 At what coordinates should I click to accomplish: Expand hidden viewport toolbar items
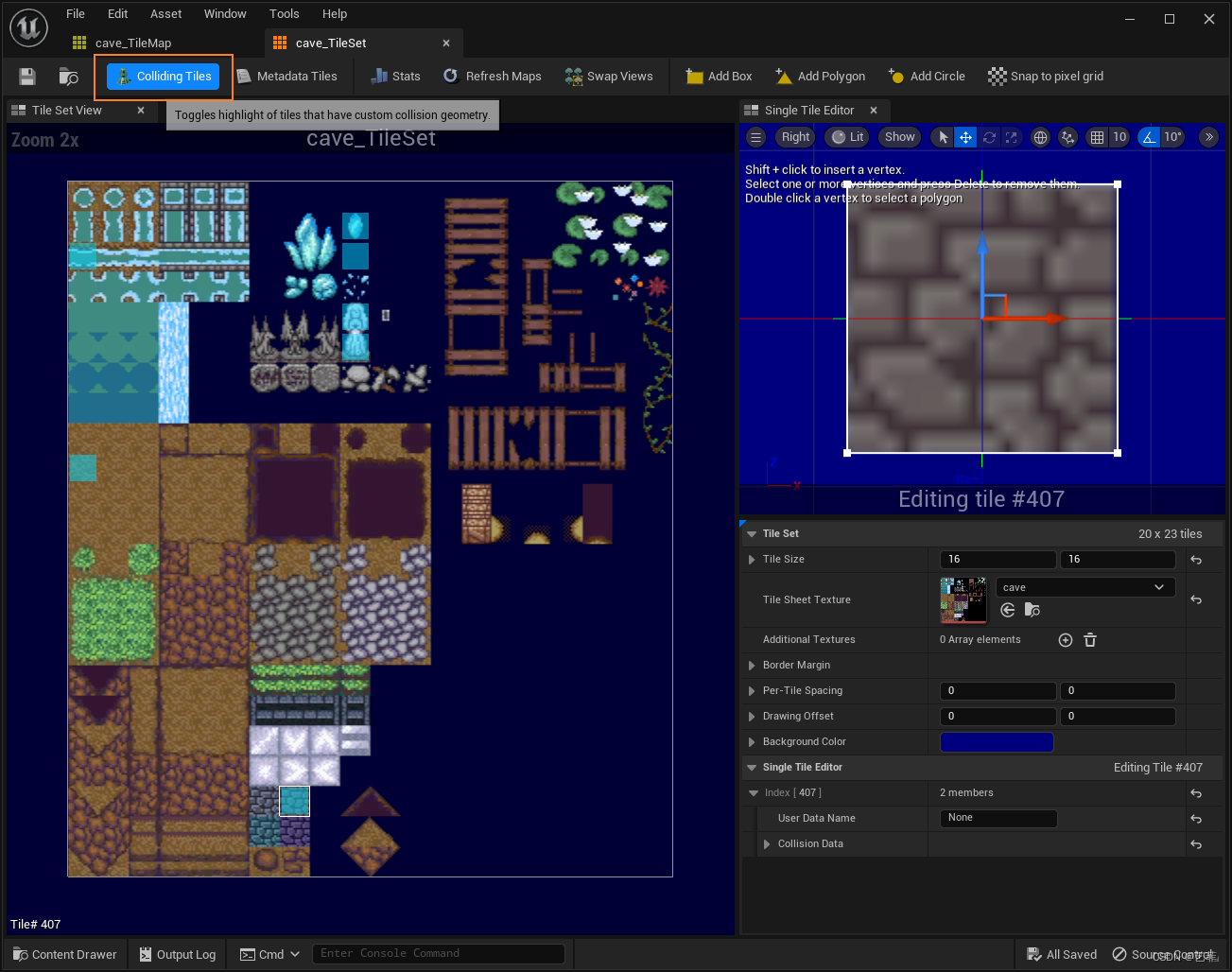[1209, 137]
